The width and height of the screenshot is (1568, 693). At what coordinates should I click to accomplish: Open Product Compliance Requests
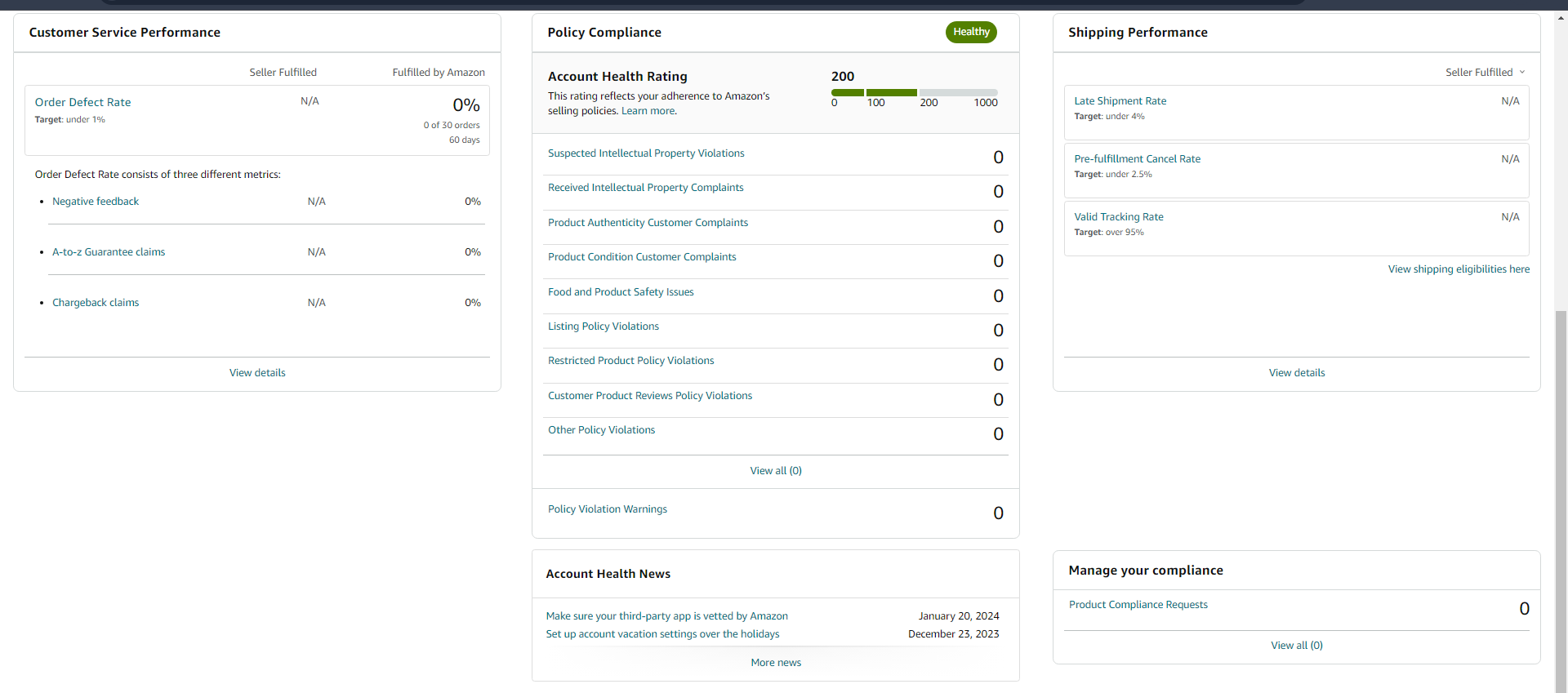(x=1138, y=605)
